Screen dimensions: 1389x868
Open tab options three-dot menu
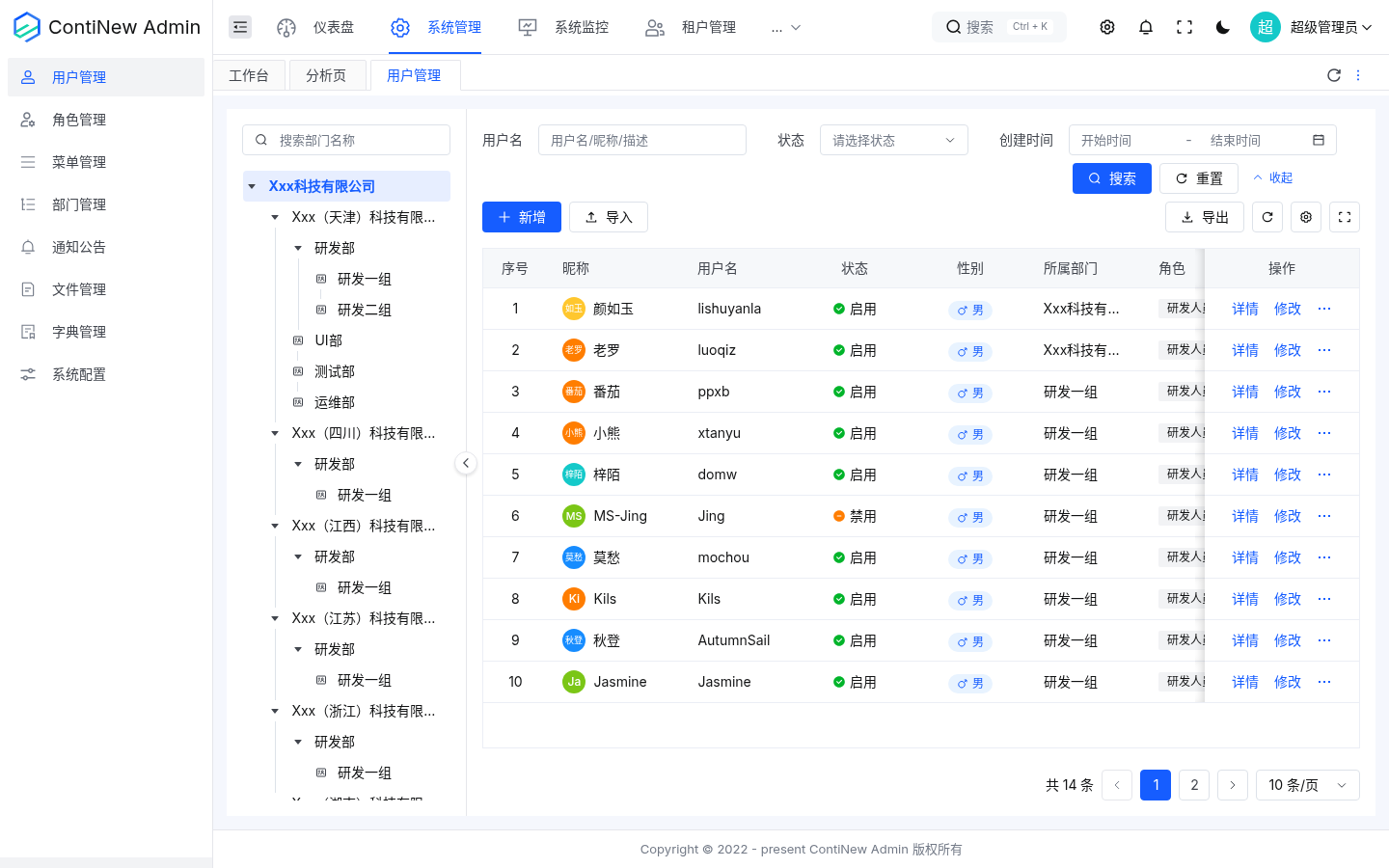click(x=1358, y=75)
